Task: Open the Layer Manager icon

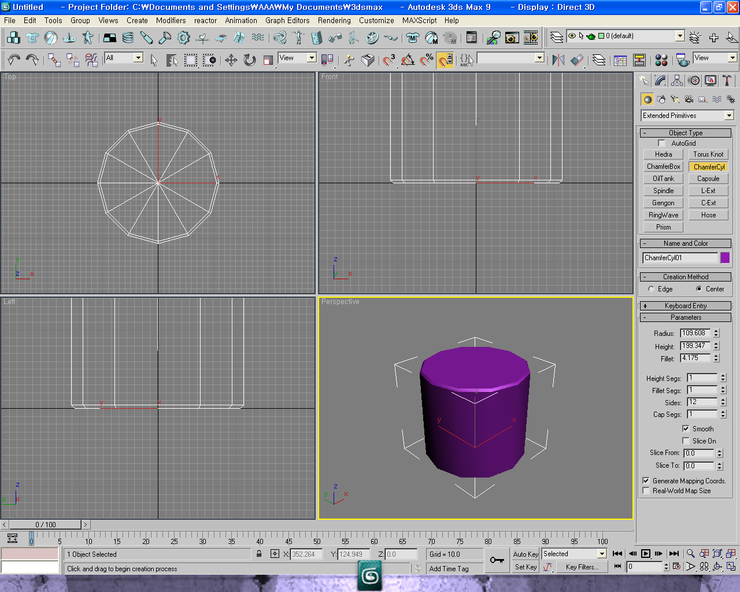Action: coord(599,60)
